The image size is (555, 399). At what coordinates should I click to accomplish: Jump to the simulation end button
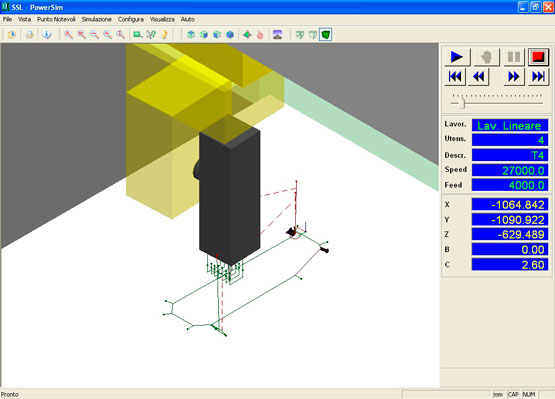point(538,76)
